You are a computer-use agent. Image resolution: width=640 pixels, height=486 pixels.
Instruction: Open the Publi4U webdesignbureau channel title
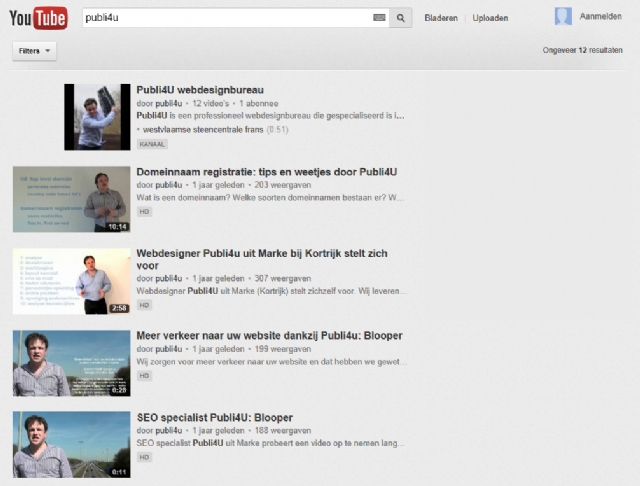200,90
